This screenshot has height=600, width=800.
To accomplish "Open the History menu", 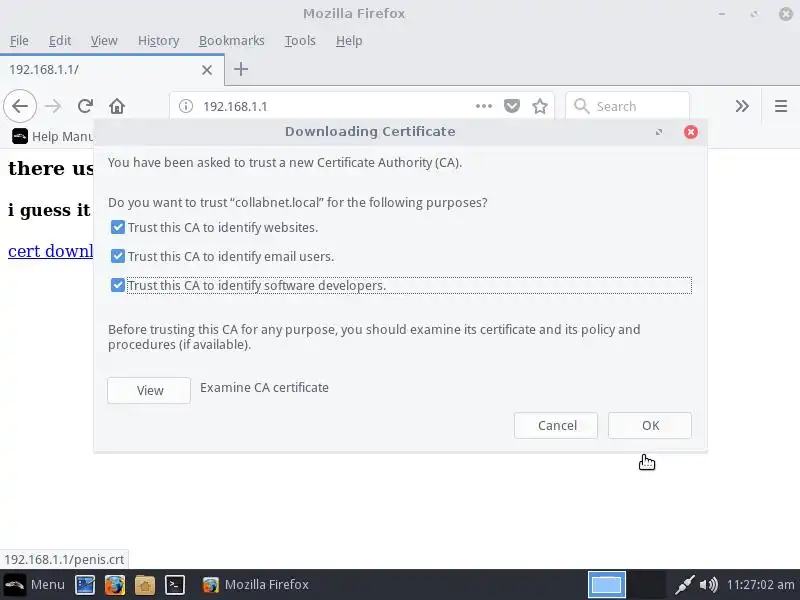I will click(158, 40).
